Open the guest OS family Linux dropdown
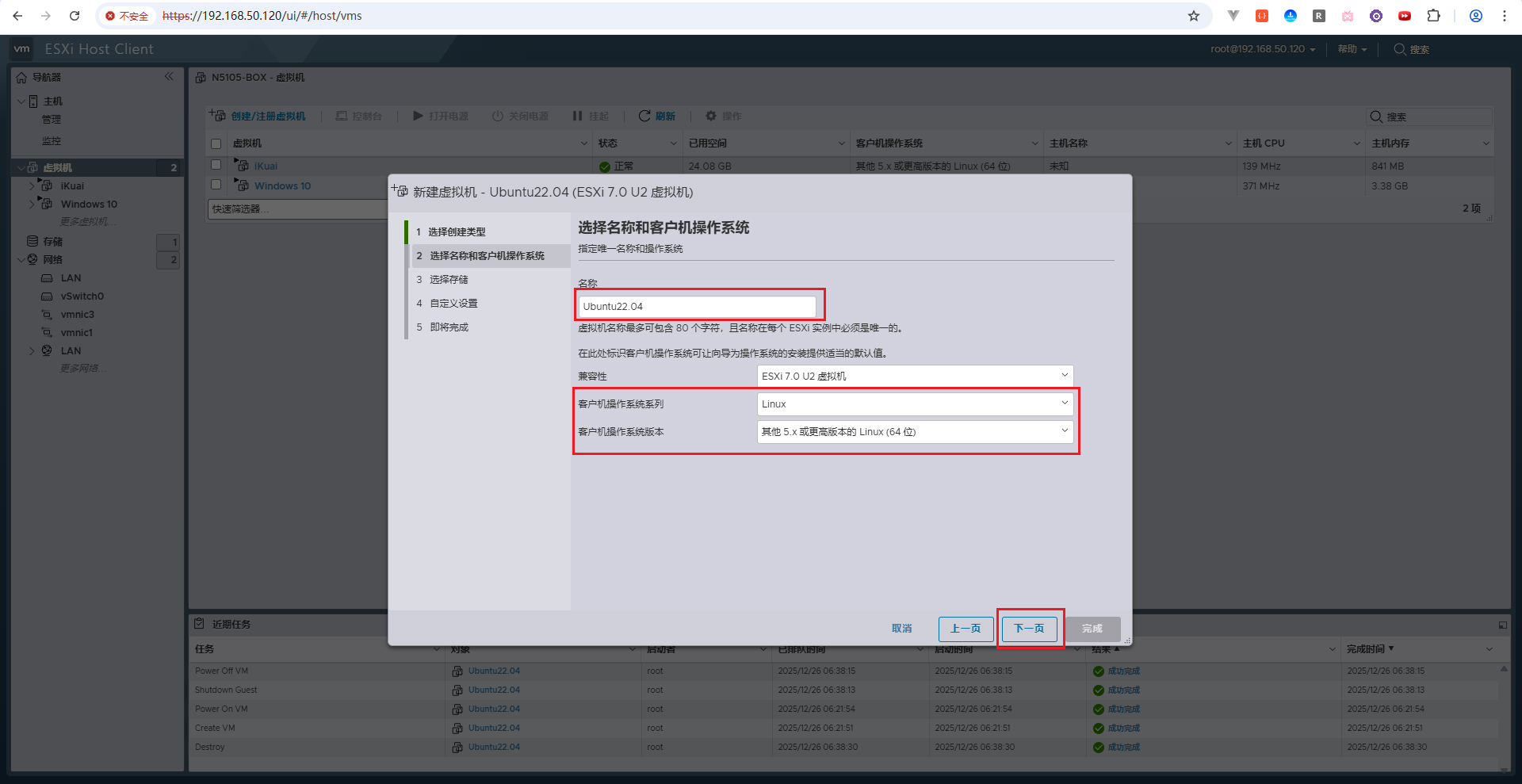This screenshot has height=784, width=1522. click(x=915, y=404)
